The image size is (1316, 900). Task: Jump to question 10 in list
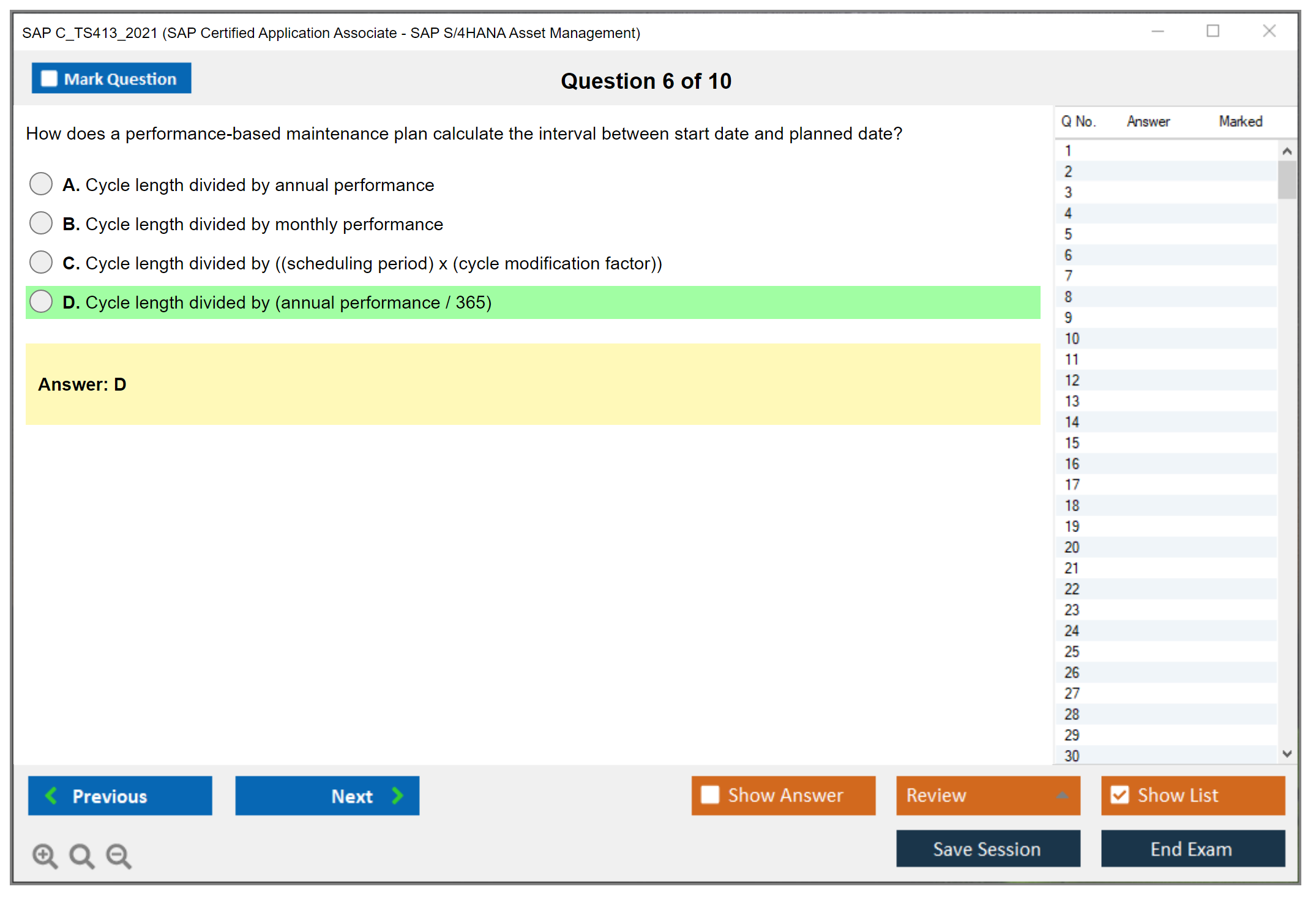tap(1072, 339)
